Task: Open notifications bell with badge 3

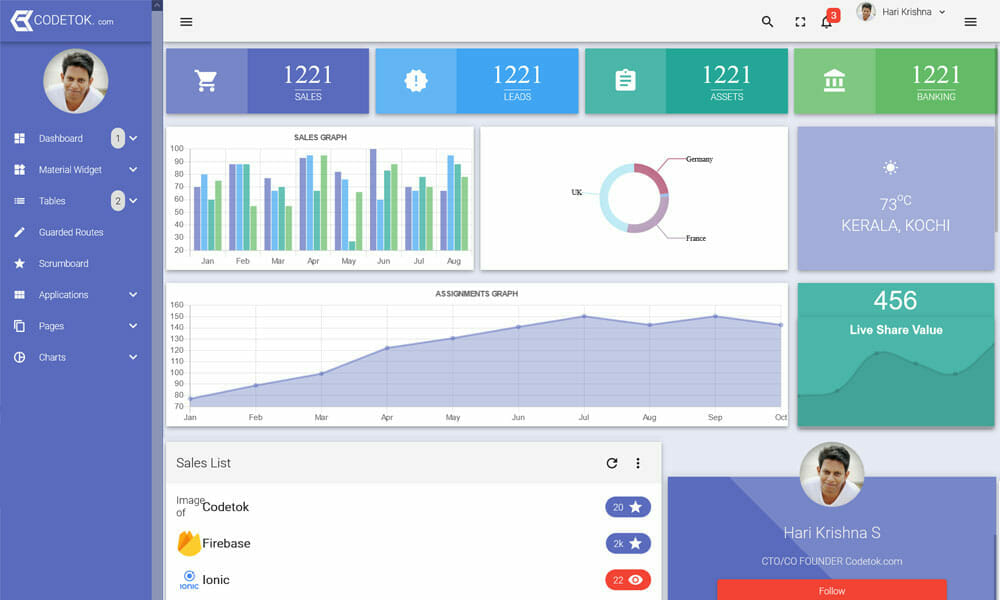Action: [827, 22]
